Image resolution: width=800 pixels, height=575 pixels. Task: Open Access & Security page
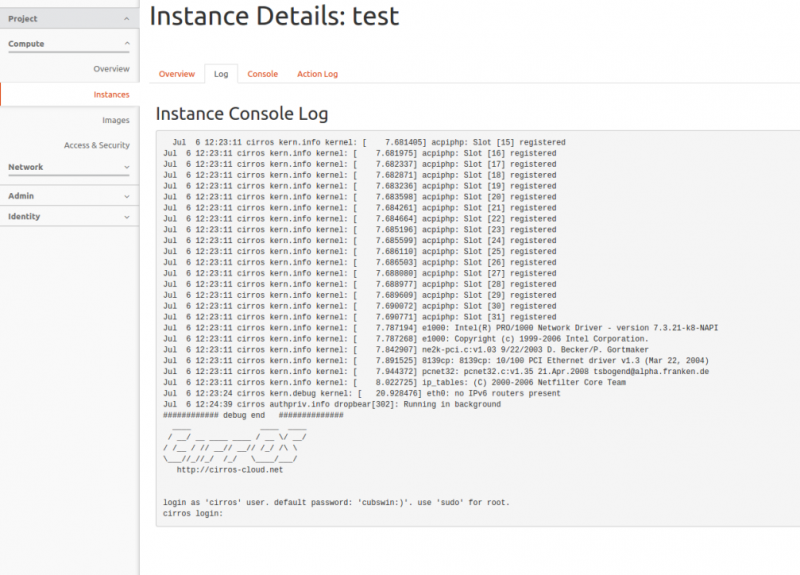click(x=96, y=145)
